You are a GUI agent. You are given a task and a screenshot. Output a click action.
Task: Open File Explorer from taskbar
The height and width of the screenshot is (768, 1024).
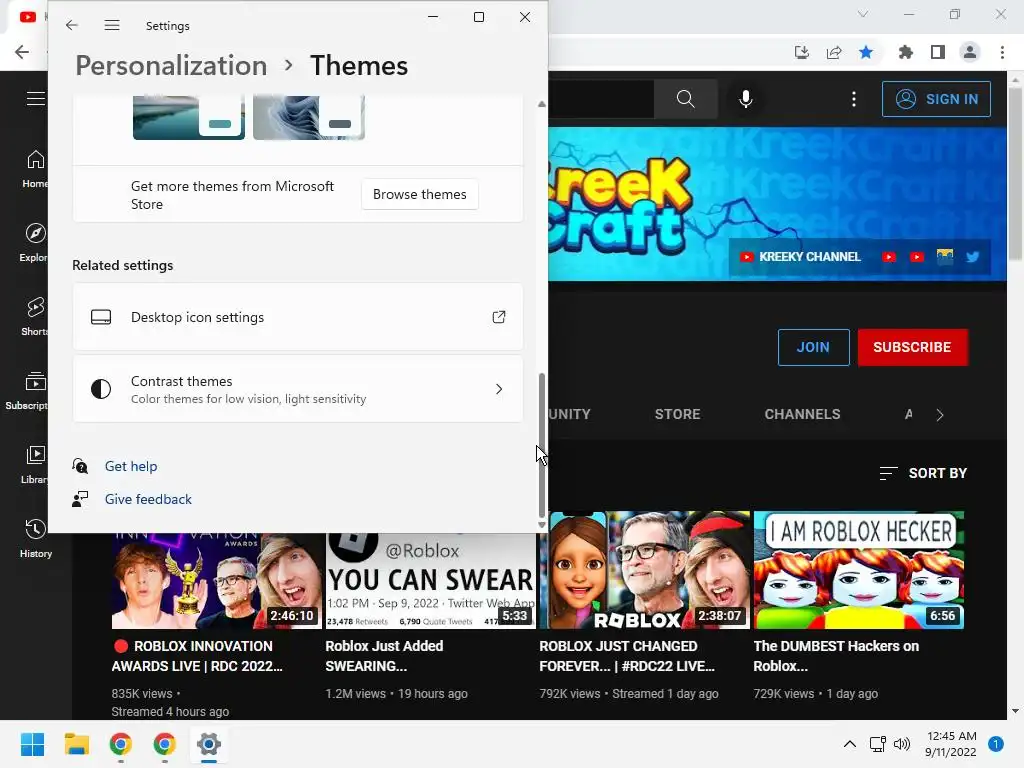coord(76,744)
